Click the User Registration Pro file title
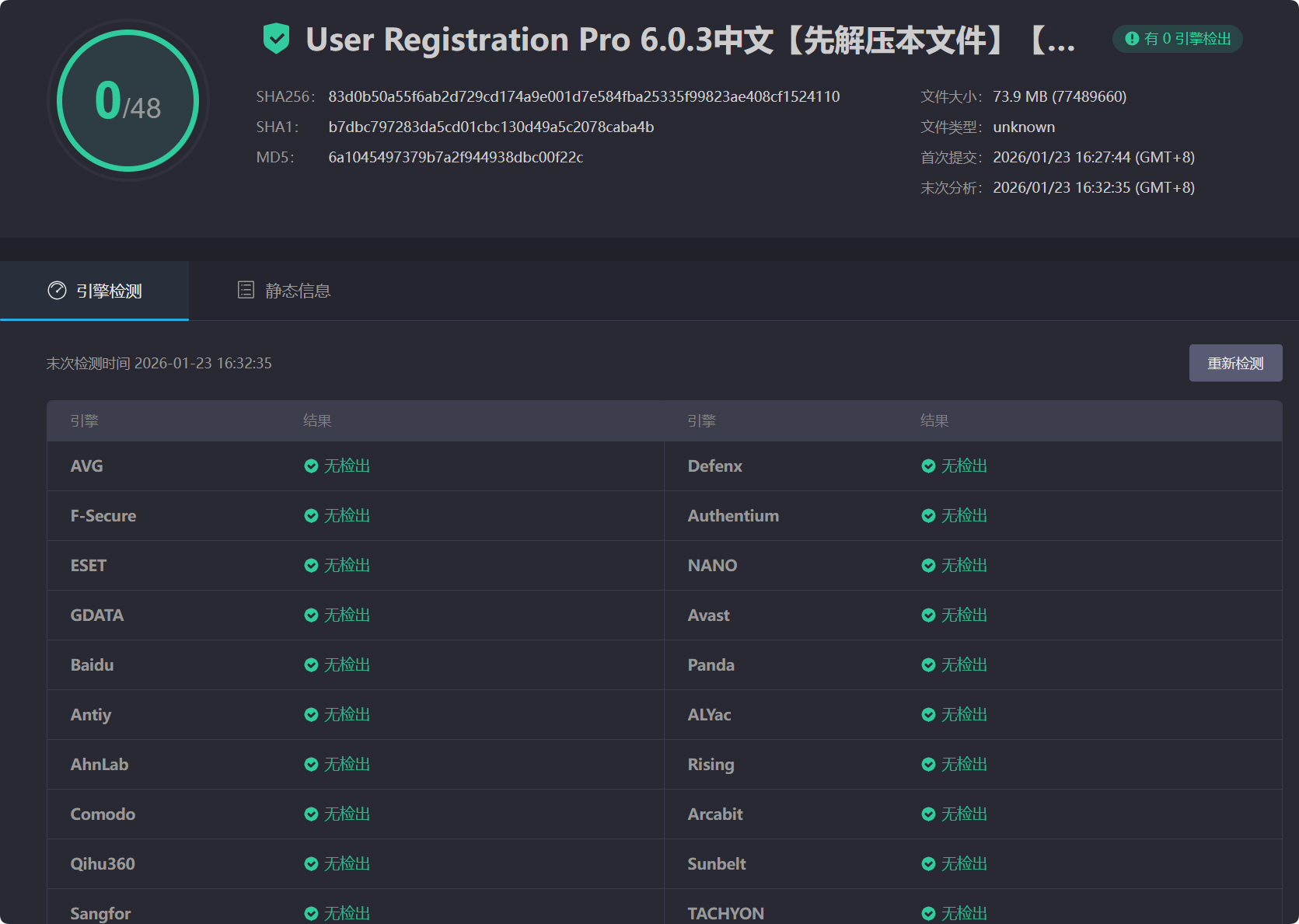Viewport: 1299px width, 924px height. (x=690, y=40)
